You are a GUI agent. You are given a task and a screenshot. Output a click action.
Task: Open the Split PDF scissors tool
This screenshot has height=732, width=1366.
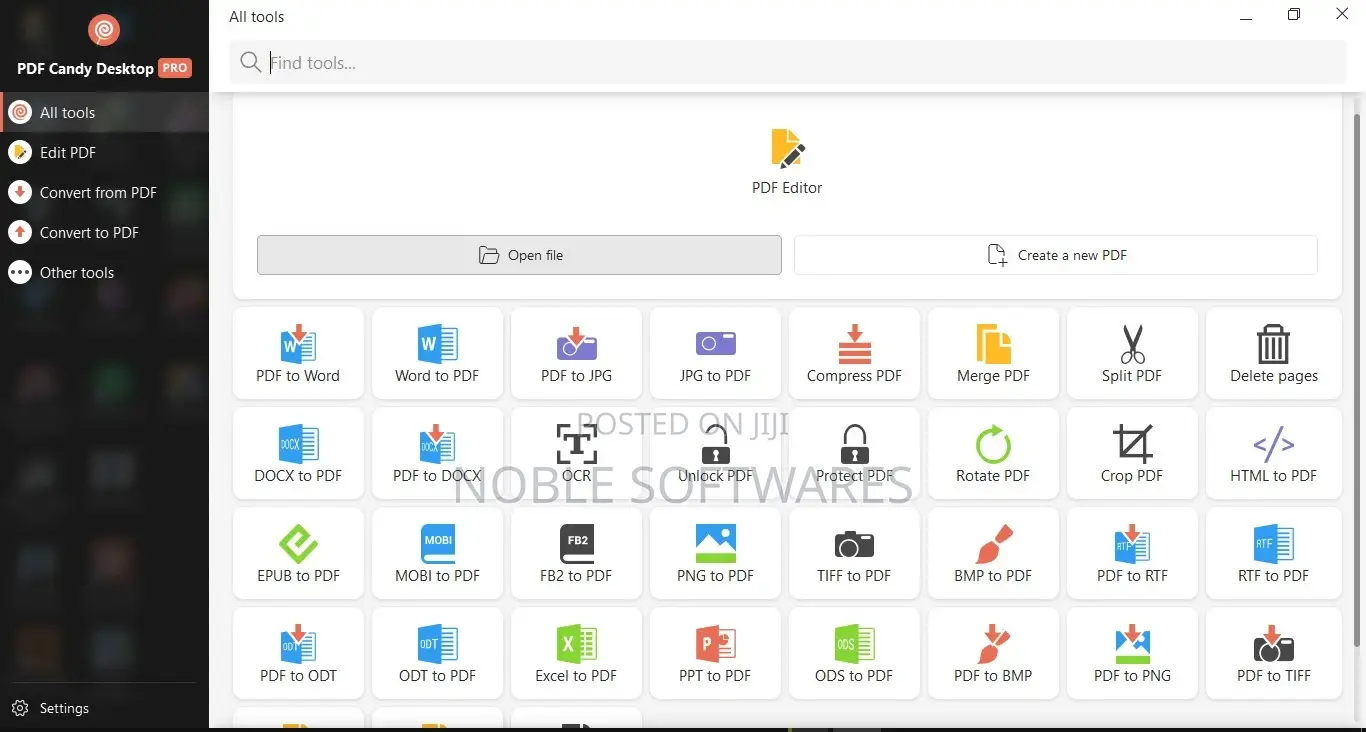coord(1132,353)
